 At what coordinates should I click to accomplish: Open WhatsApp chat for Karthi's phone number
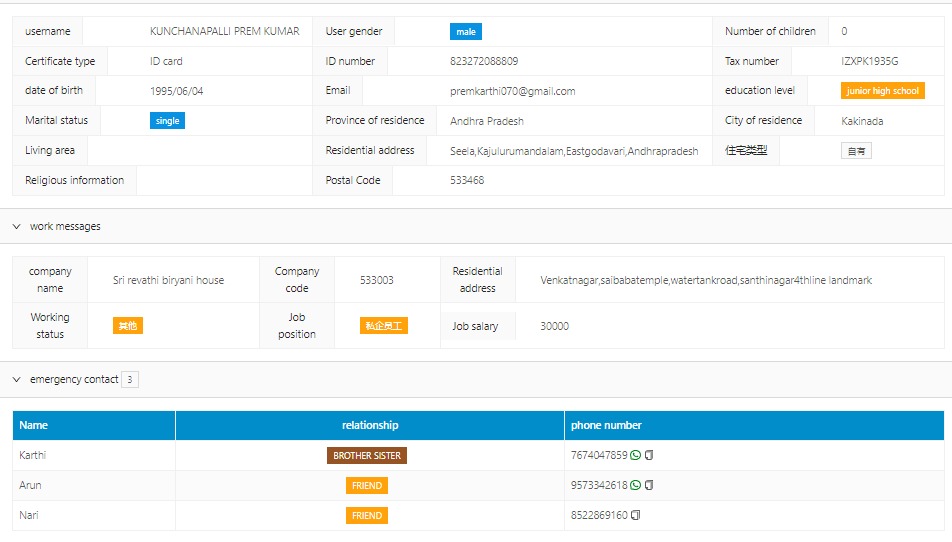pos(635,456)
